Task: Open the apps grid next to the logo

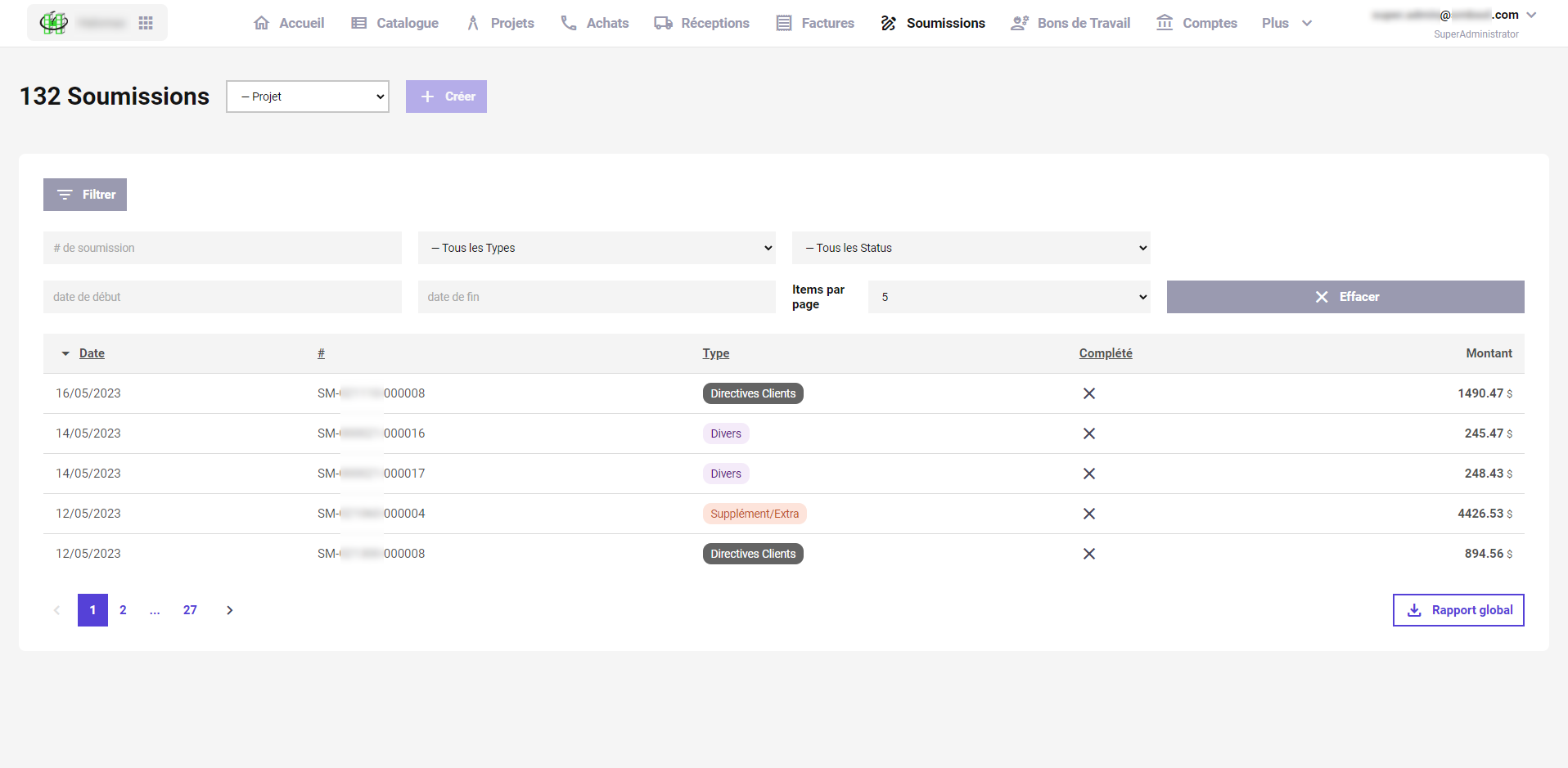Action: [x=146, y=22]
